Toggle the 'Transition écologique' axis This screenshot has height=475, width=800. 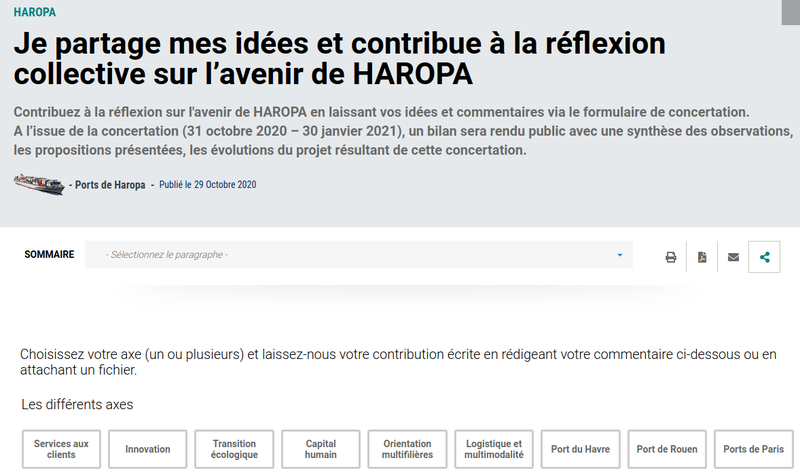[234, 449]
